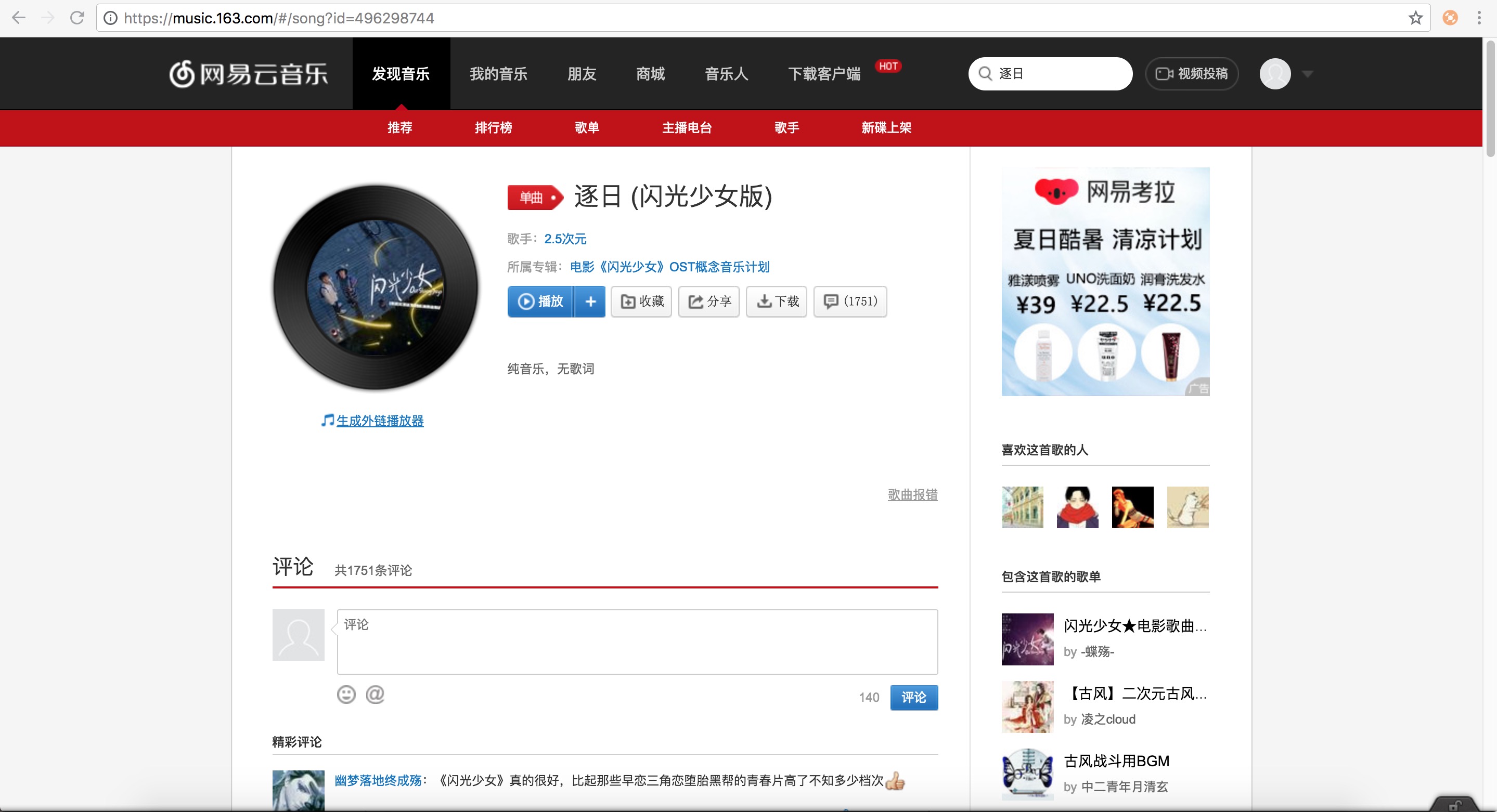1497x812 pixels.
Task: Click commenter 幽梦落地终成殇 avatar
Action: (299, 791)
